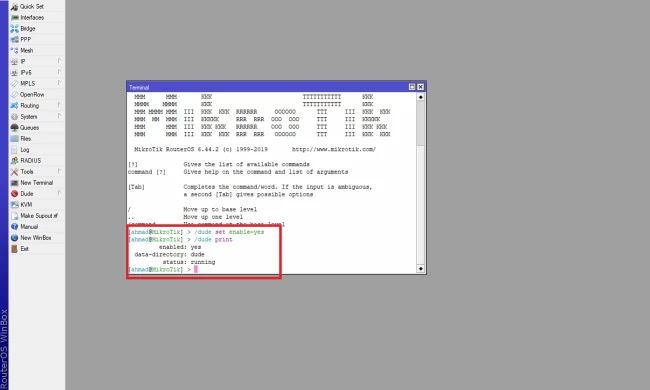Open the KVM icon

[15, 205]
